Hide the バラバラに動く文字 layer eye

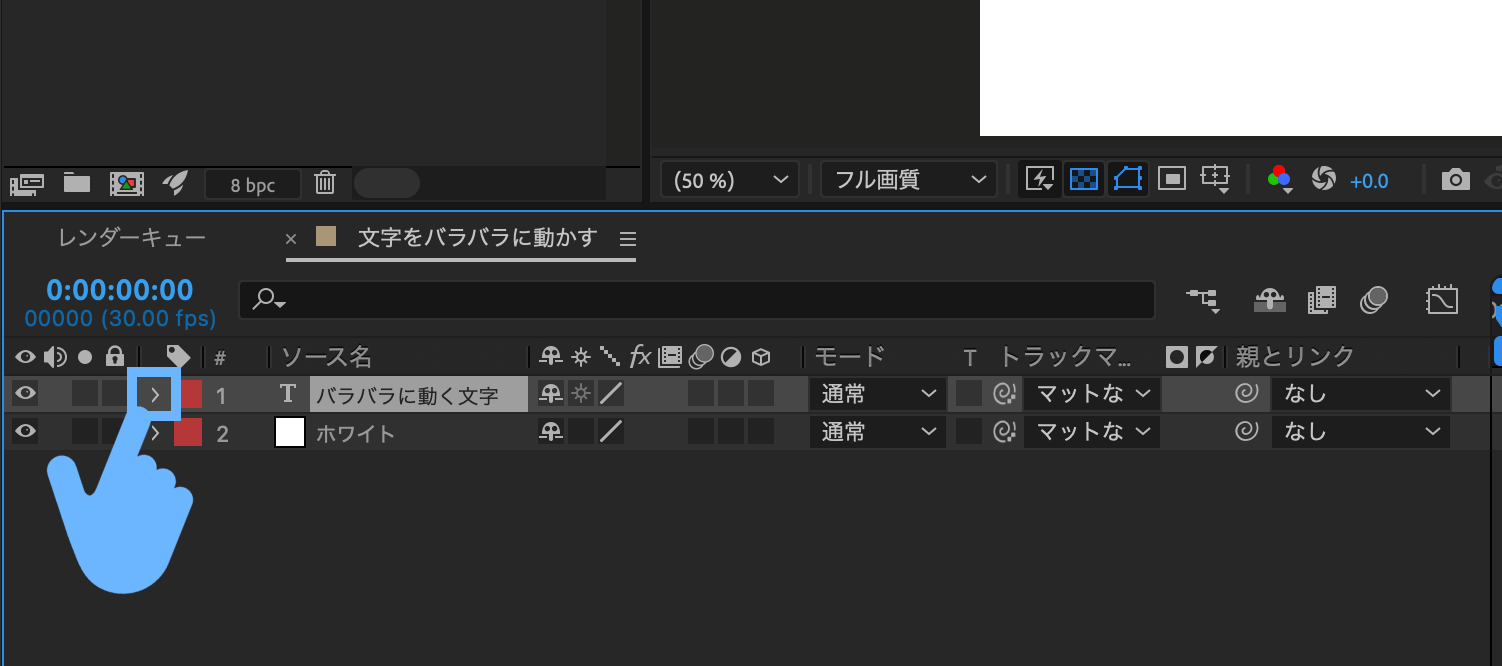click(25, 394)
